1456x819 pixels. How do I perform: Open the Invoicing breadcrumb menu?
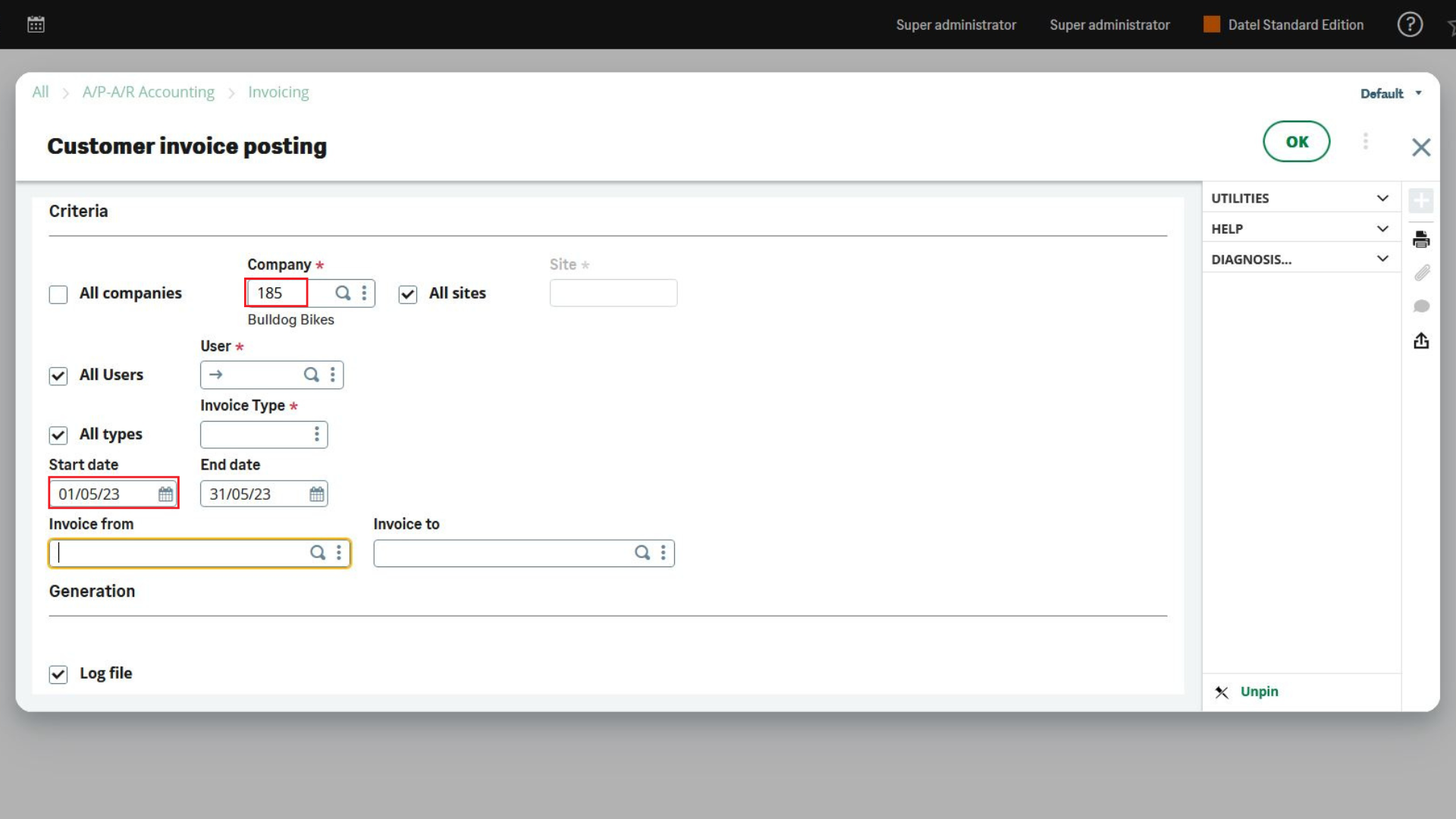click(278, 92)
